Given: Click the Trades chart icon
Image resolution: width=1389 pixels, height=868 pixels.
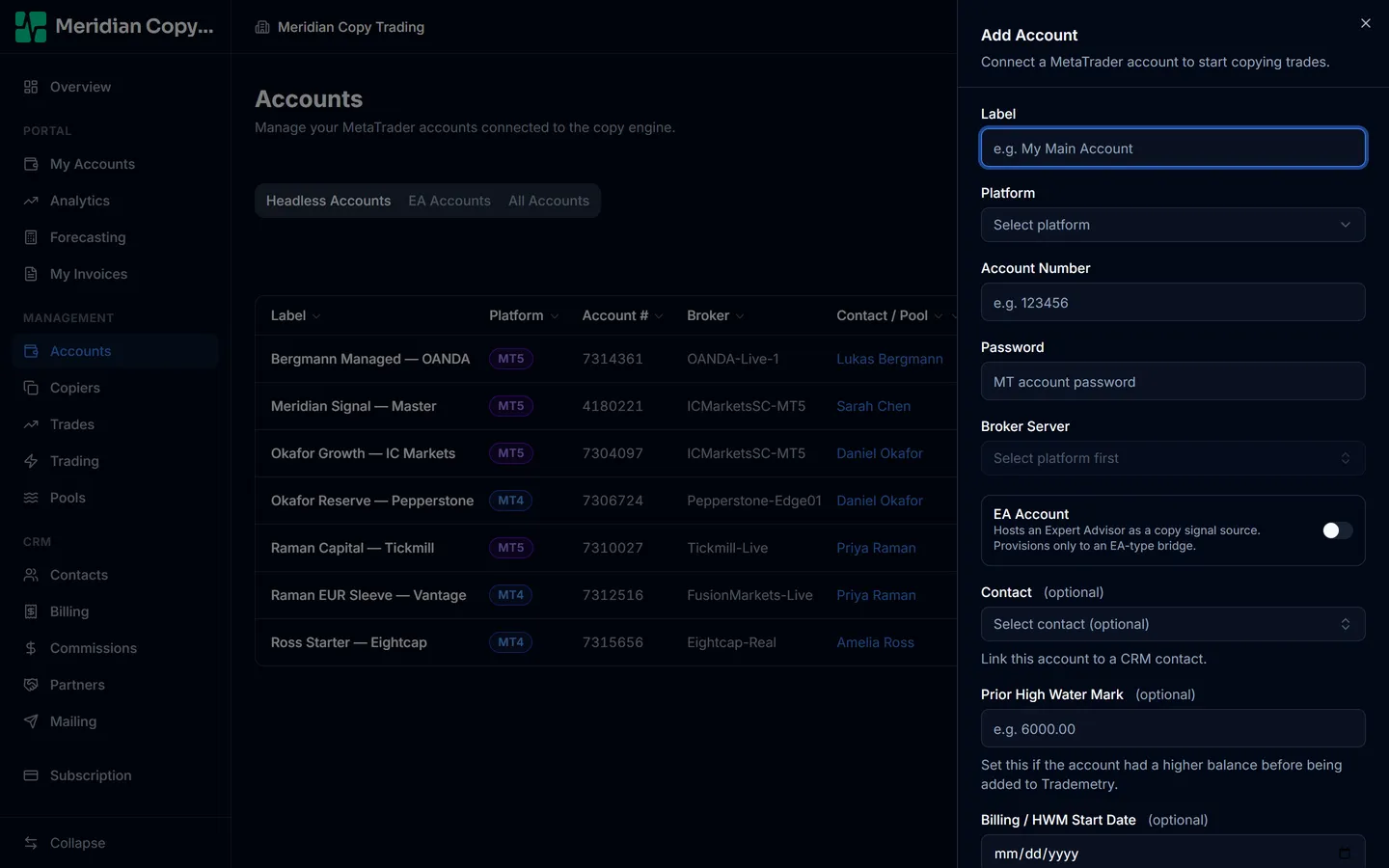Looking at the screenshot, I should coord(31,424).
